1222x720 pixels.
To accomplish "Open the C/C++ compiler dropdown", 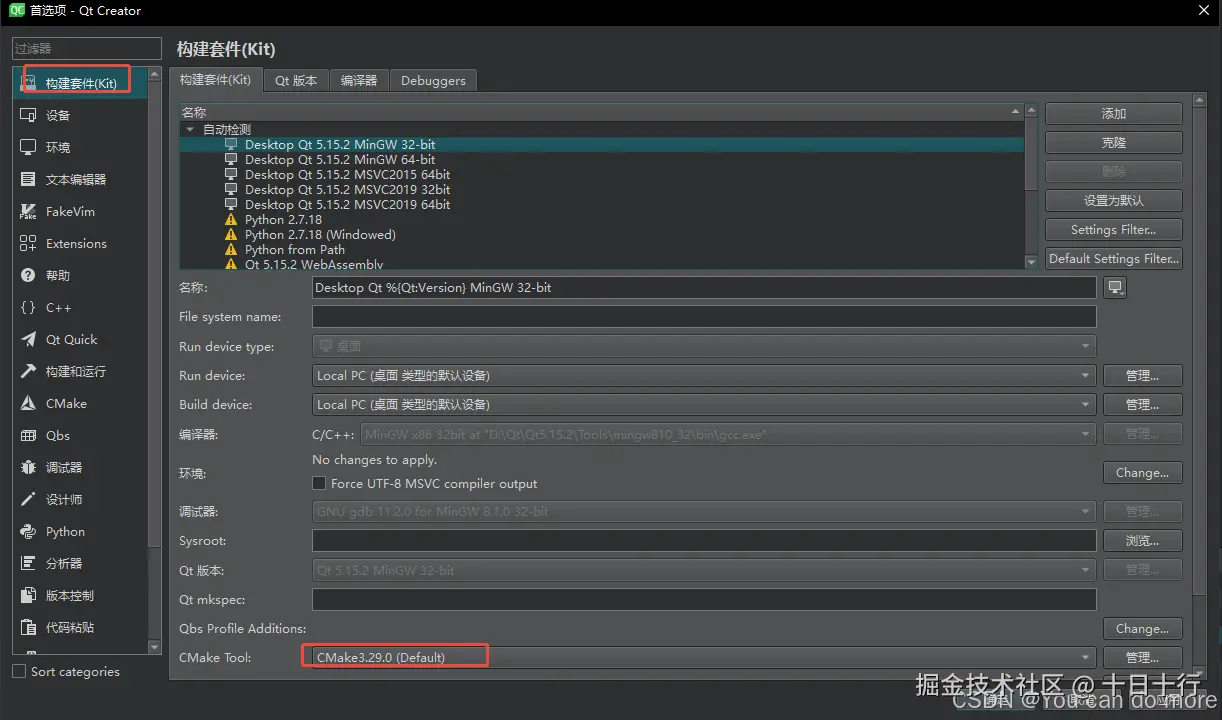I will click(729, 435).
